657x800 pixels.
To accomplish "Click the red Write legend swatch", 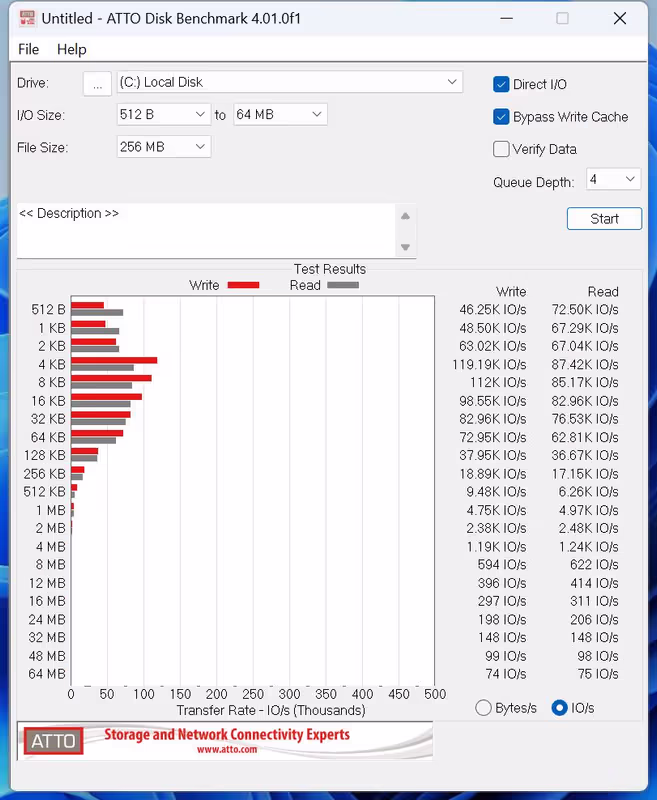I will 243,286.
